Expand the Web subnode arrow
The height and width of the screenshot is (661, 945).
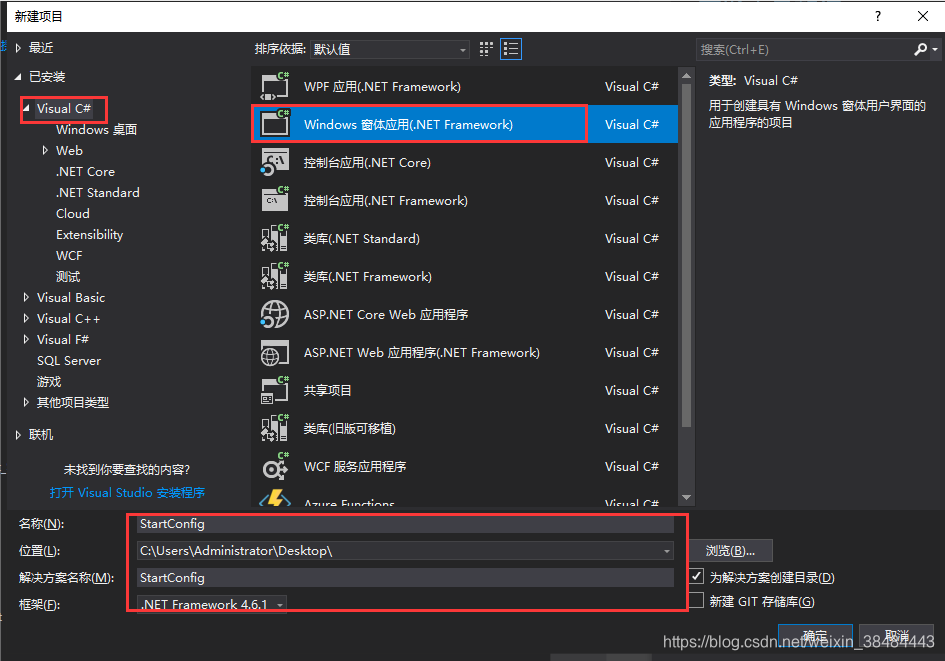[x=45, y=150]
